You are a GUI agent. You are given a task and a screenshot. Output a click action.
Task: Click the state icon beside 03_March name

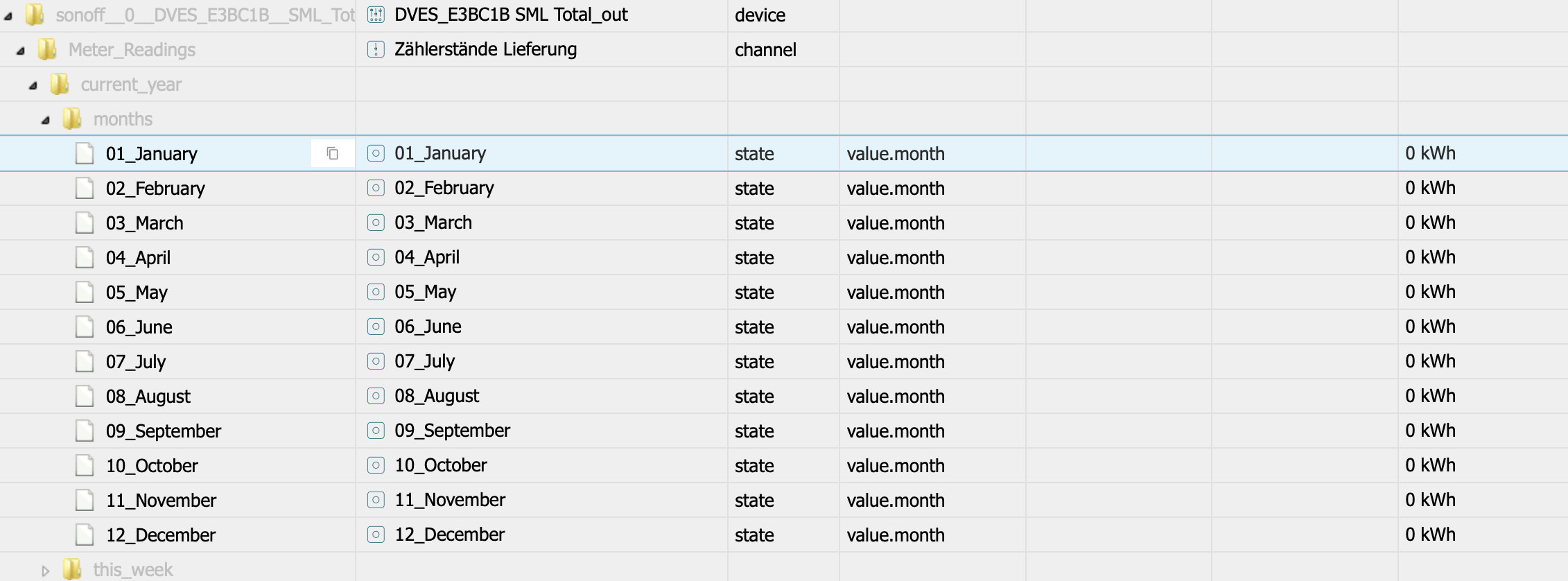(376, 223)
